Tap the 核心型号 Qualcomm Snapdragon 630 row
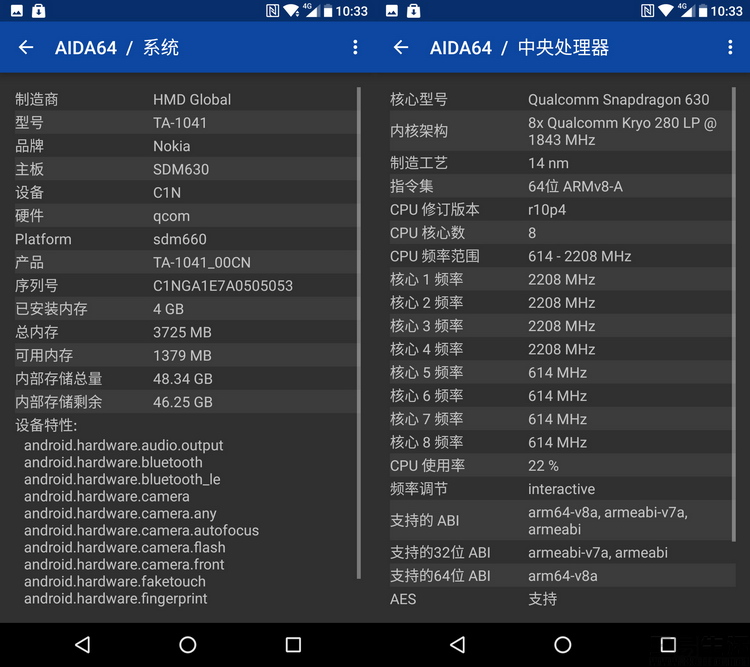The height and width of the screenshot is (667, 750). tap(560, 100)
